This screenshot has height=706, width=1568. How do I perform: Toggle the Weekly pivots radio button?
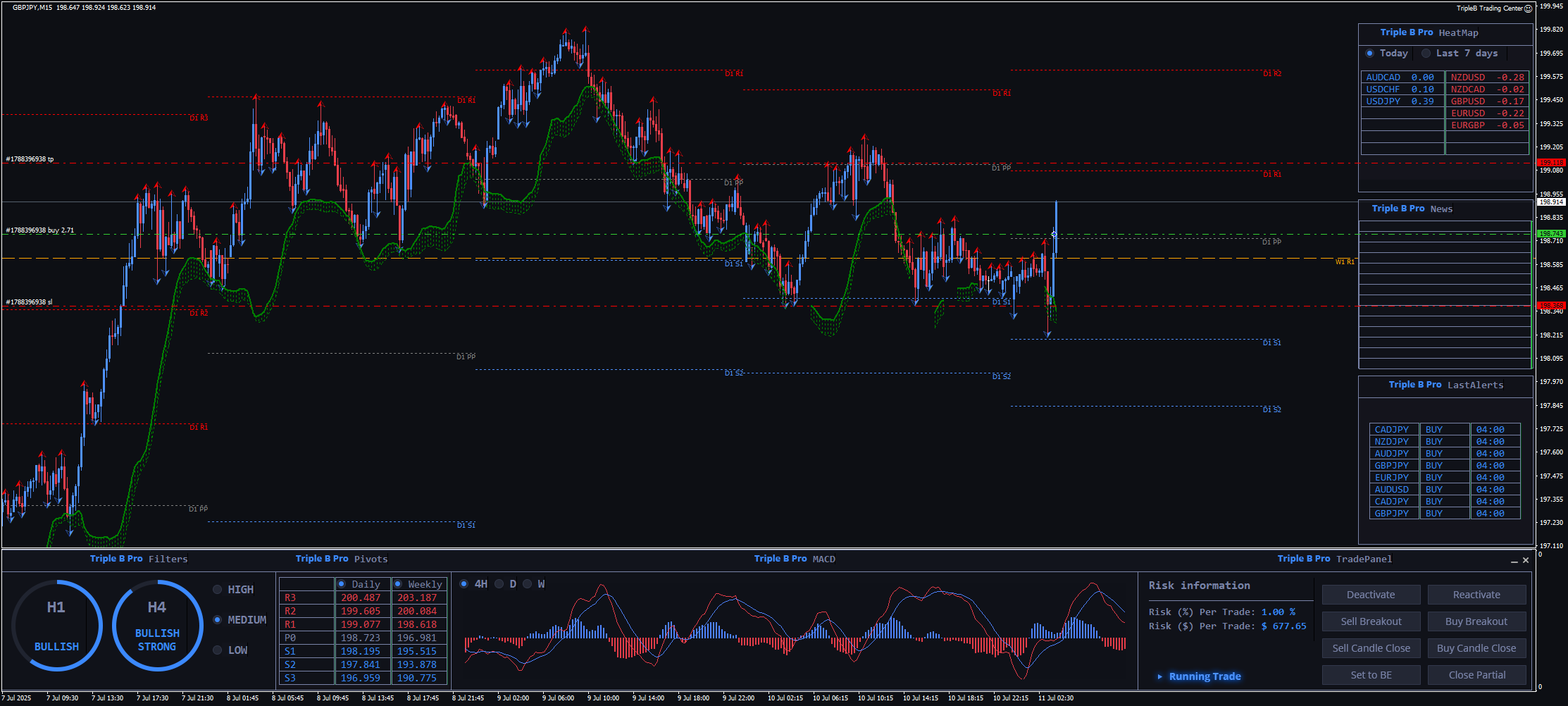coord(398,584)
